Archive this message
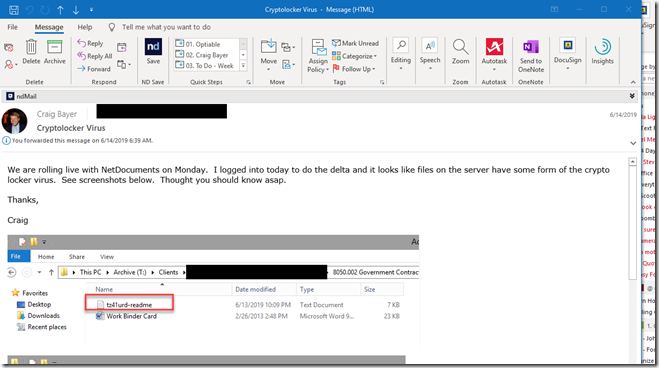This screenshot has height=368, width=659. click(55, 52)
